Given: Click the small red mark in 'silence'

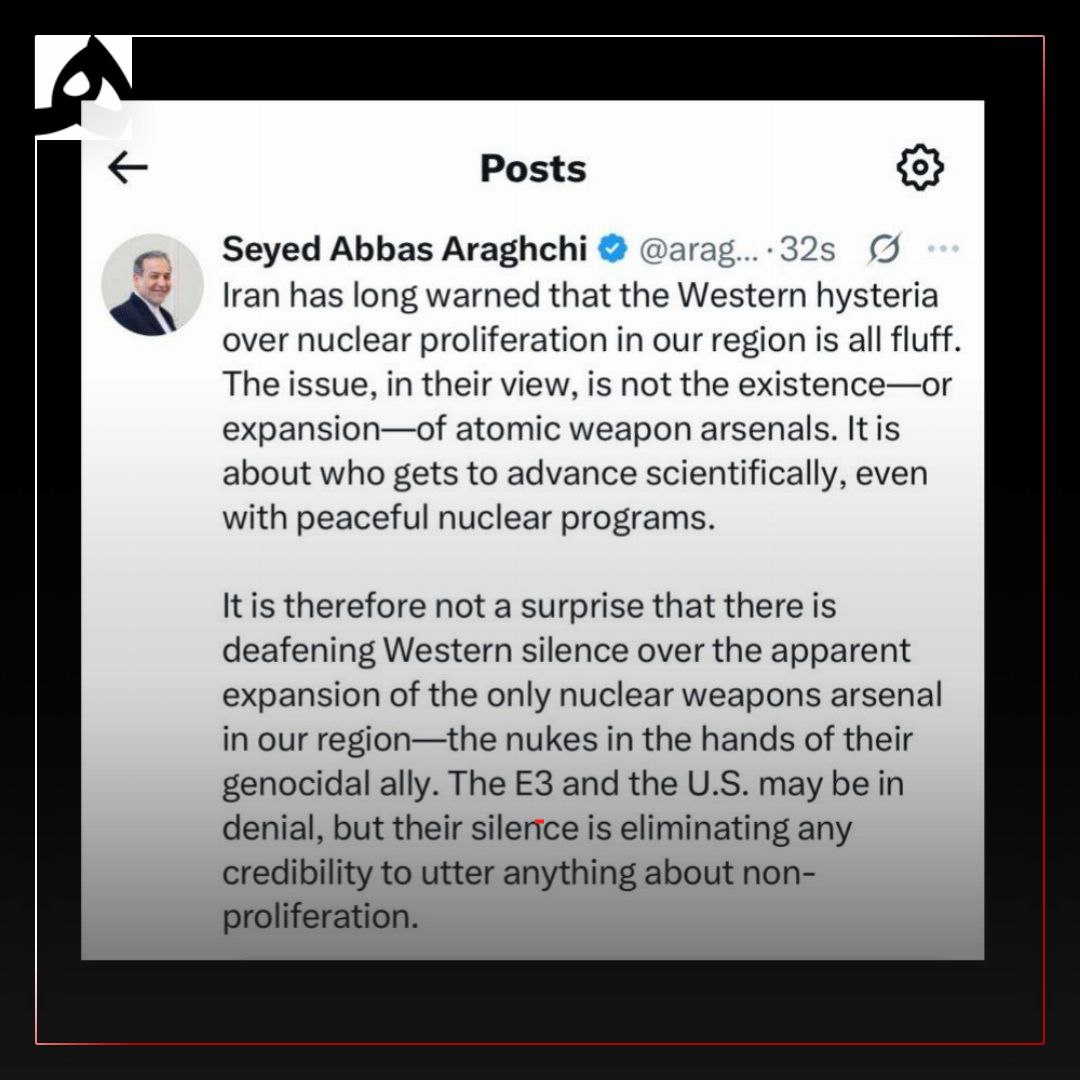Looking at the screenshot, I should pyautogui.click(x=539, y=822).
